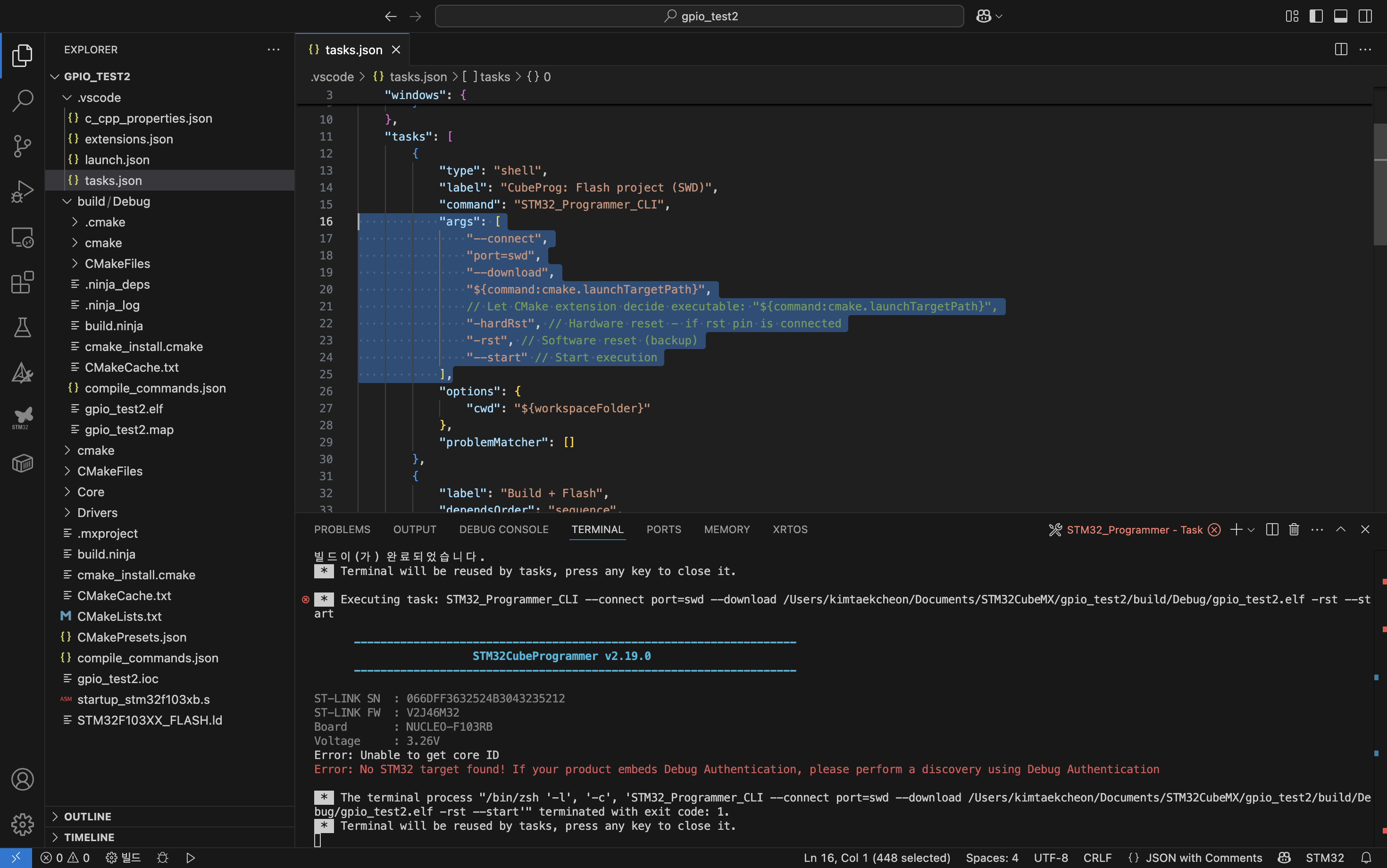Viewport: 1387px width, 868px height.
Task: Maximize the terminal panel size
Action: (1340, 529)
